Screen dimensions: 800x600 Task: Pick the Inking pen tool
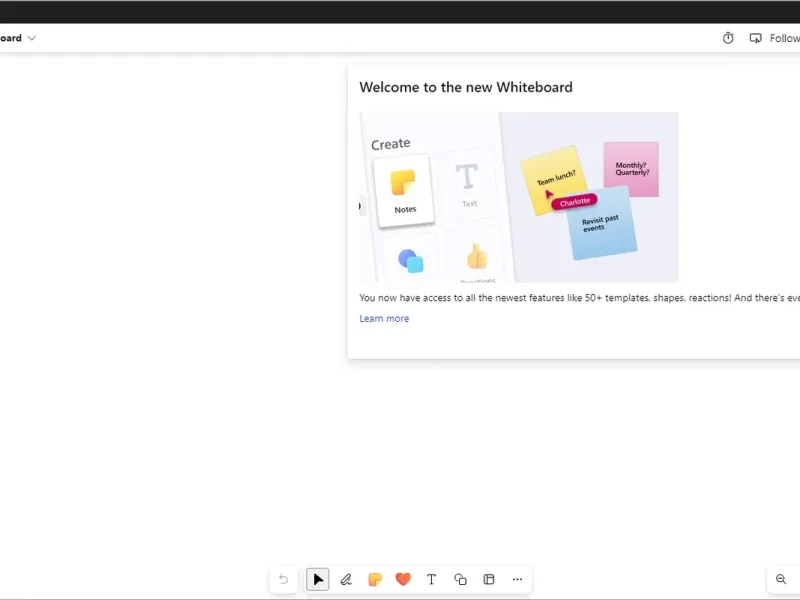tap(346, 579)
